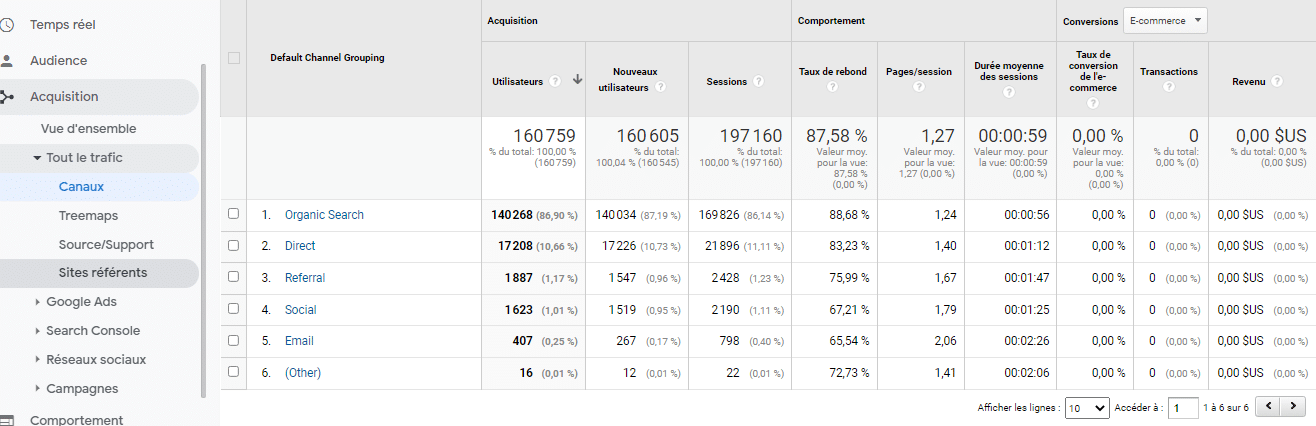Open Treemaps report
The width and height of the screenshot is (1316, 426).
(x=88, y=215)
